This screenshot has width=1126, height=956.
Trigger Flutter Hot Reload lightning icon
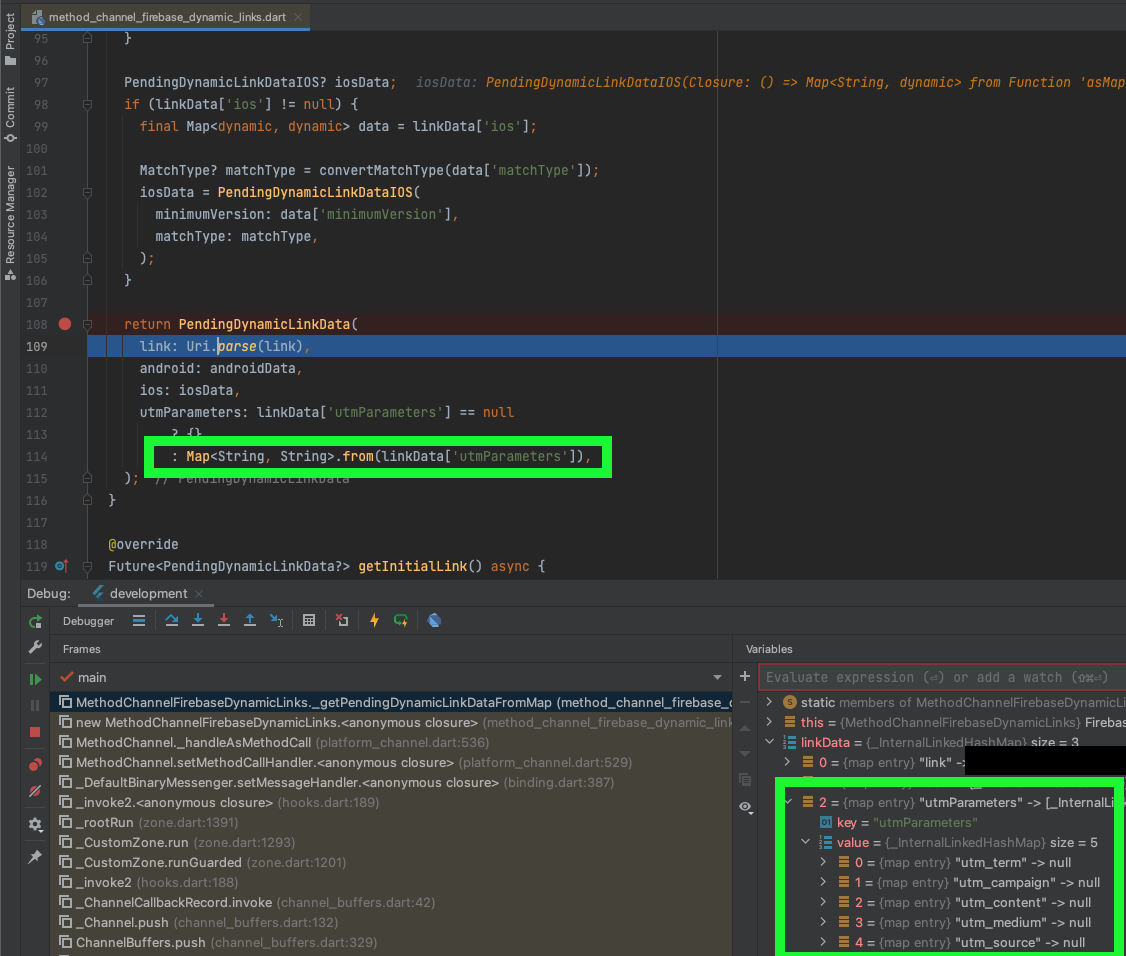[x=374, y=621]
